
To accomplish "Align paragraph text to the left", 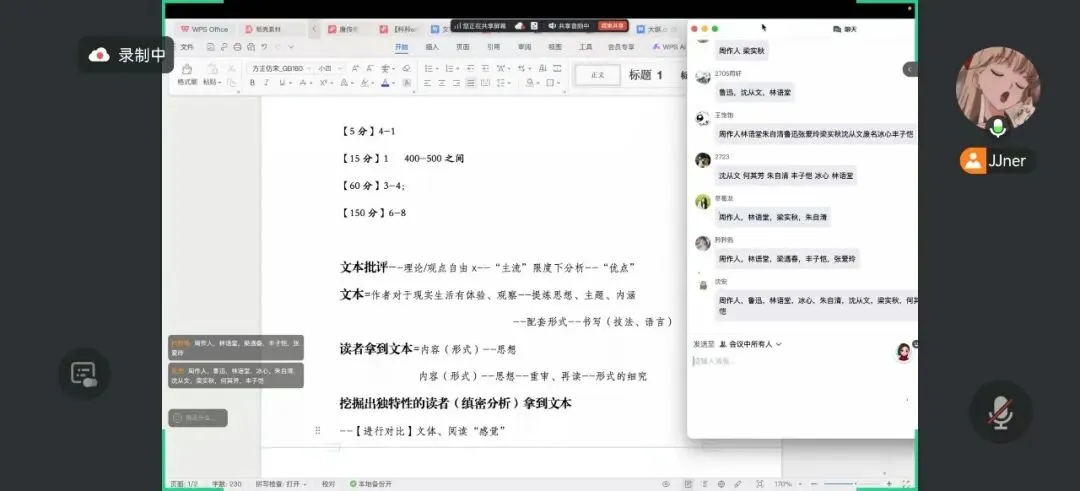I will (427, 83).
